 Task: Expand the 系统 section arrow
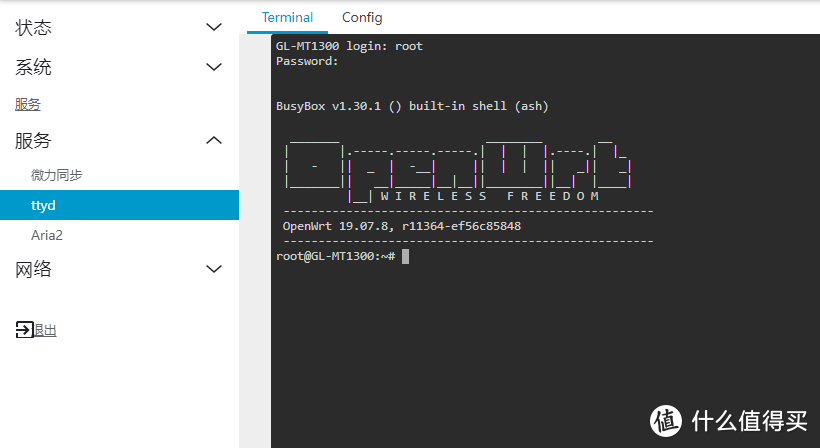pyautogui.click(x=213, y=67)
